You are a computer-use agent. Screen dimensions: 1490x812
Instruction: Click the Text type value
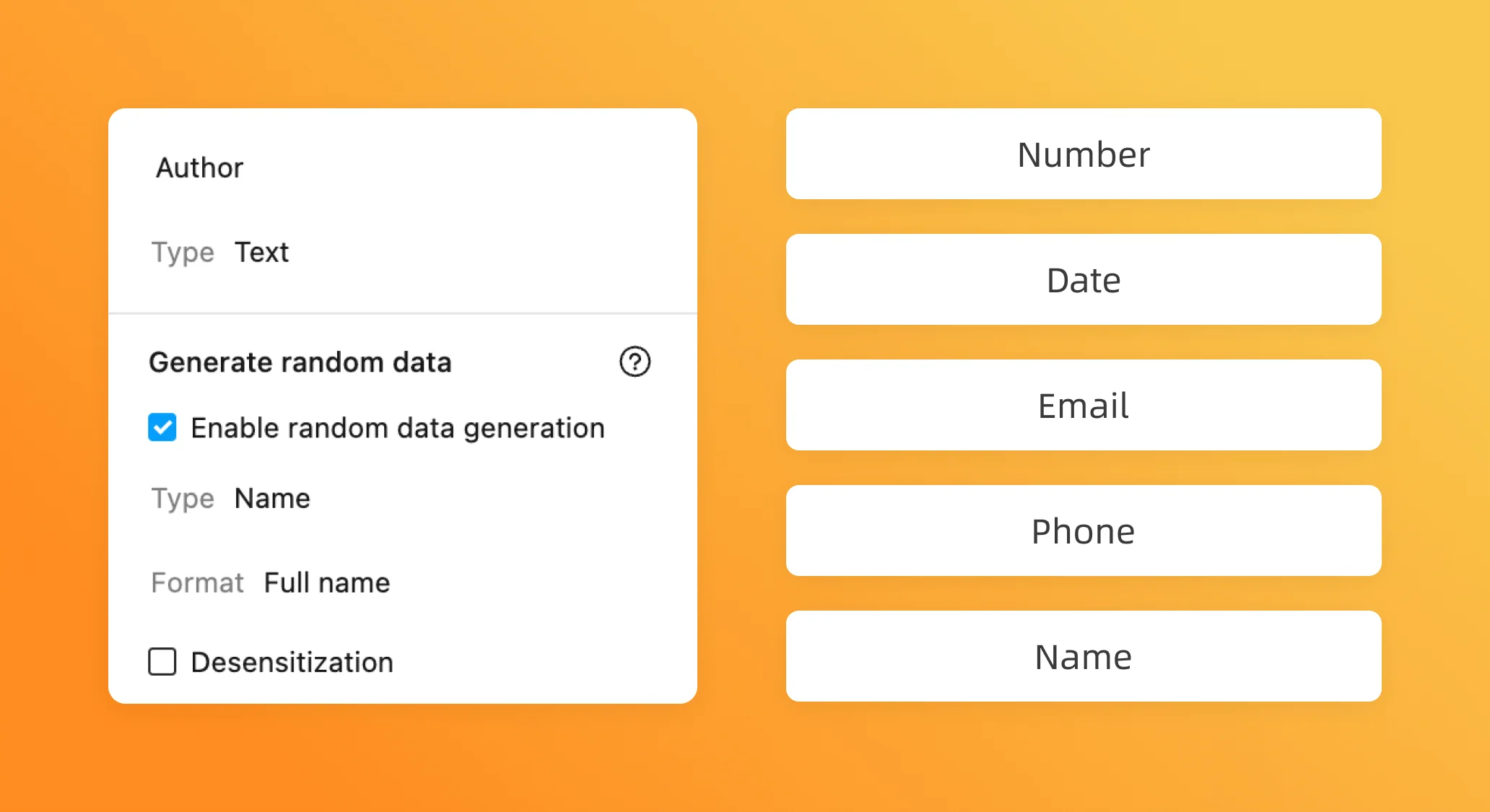pos(261,252)
